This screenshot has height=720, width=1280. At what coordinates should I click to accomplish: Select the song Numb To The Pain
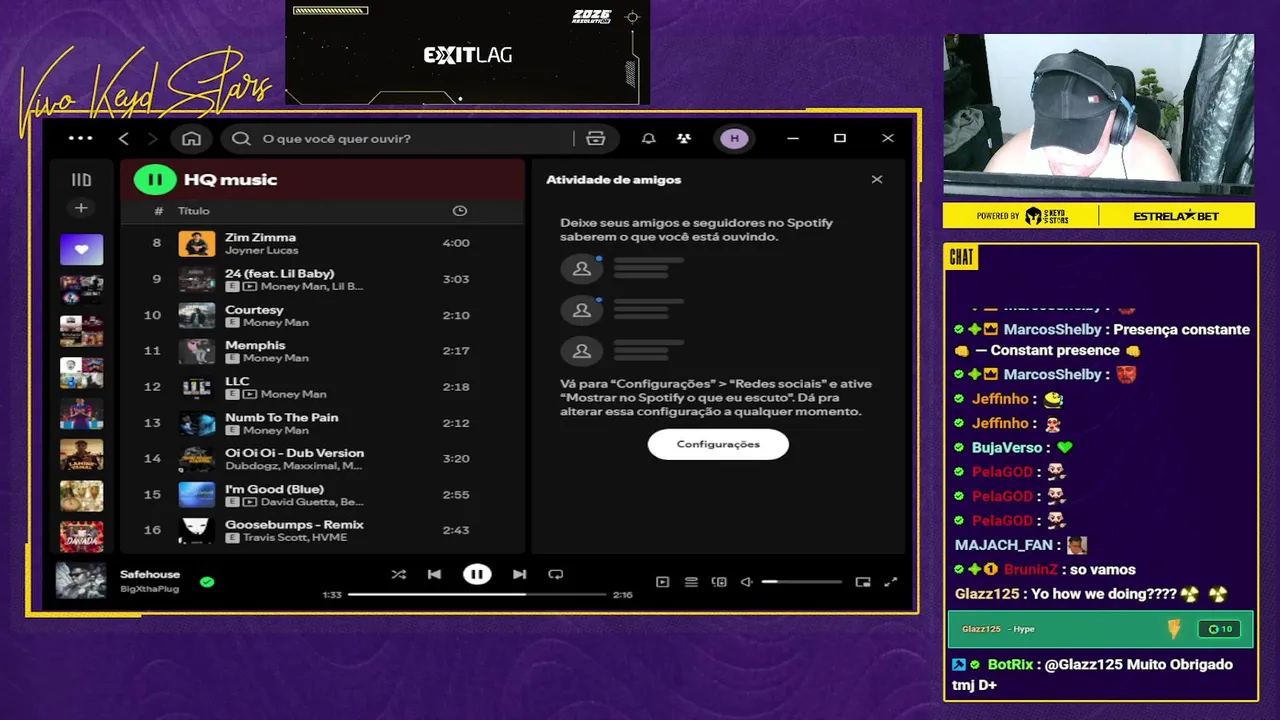coord(322,423)
